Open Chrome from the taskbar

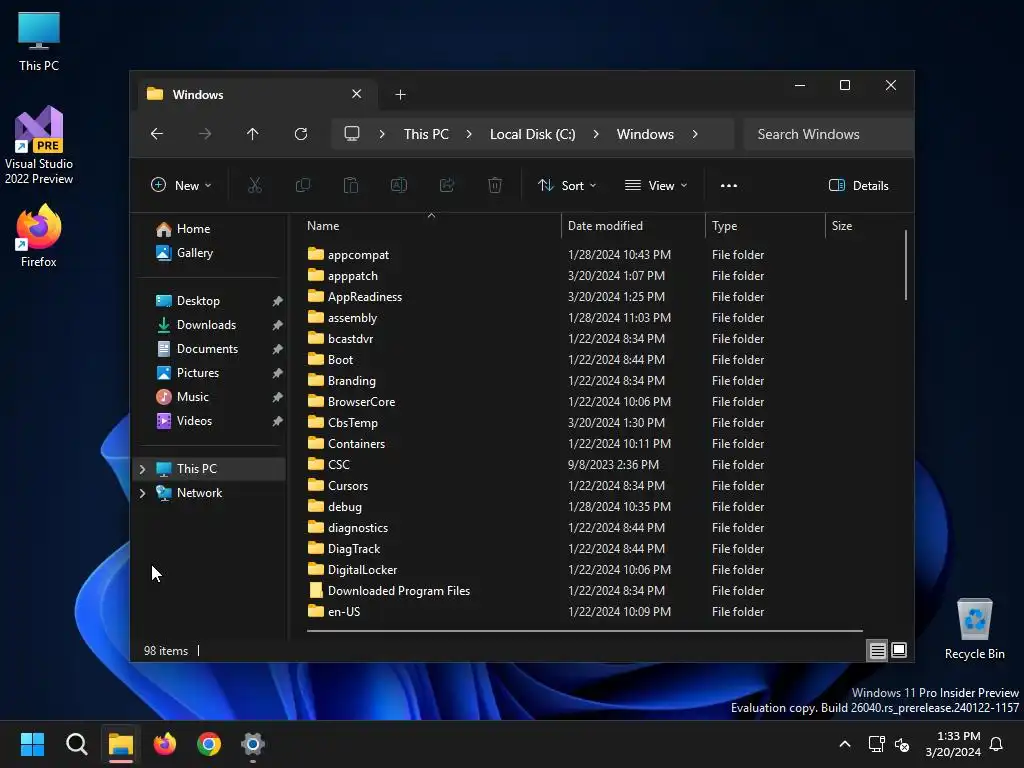pyautogui.click(x=209, y=744)
